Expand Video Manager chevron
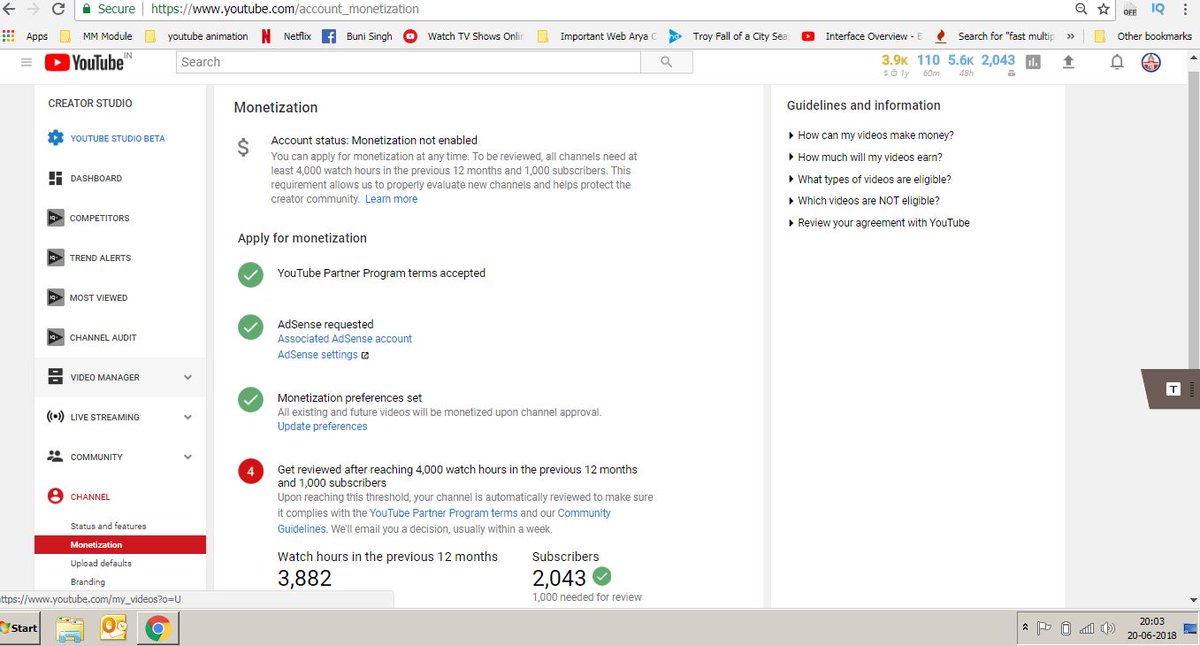The image size is (1200, 646). tap(188, 377)
